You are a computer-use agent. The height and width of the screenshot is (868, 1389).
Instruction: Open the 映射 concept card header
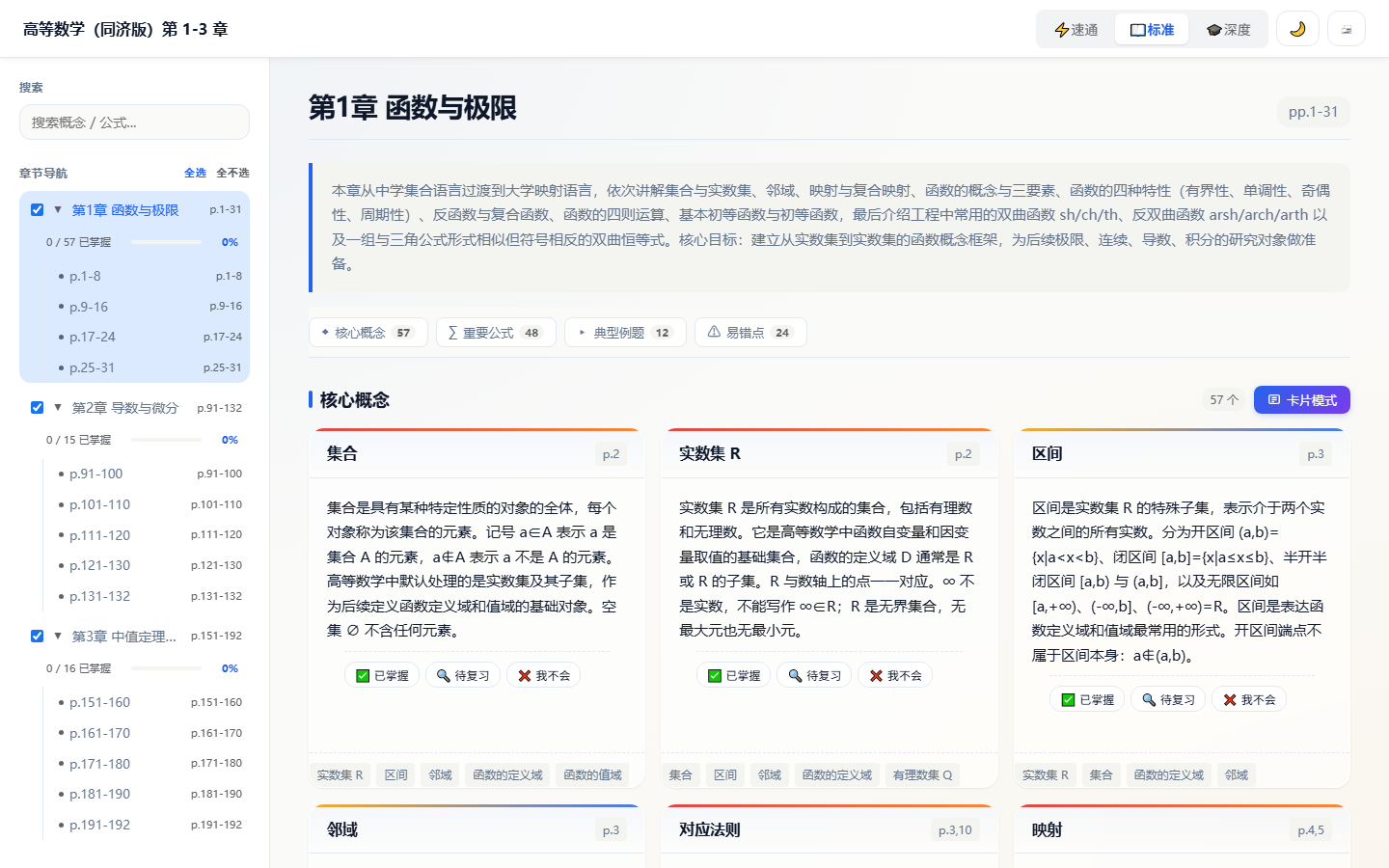point(1182,829)
